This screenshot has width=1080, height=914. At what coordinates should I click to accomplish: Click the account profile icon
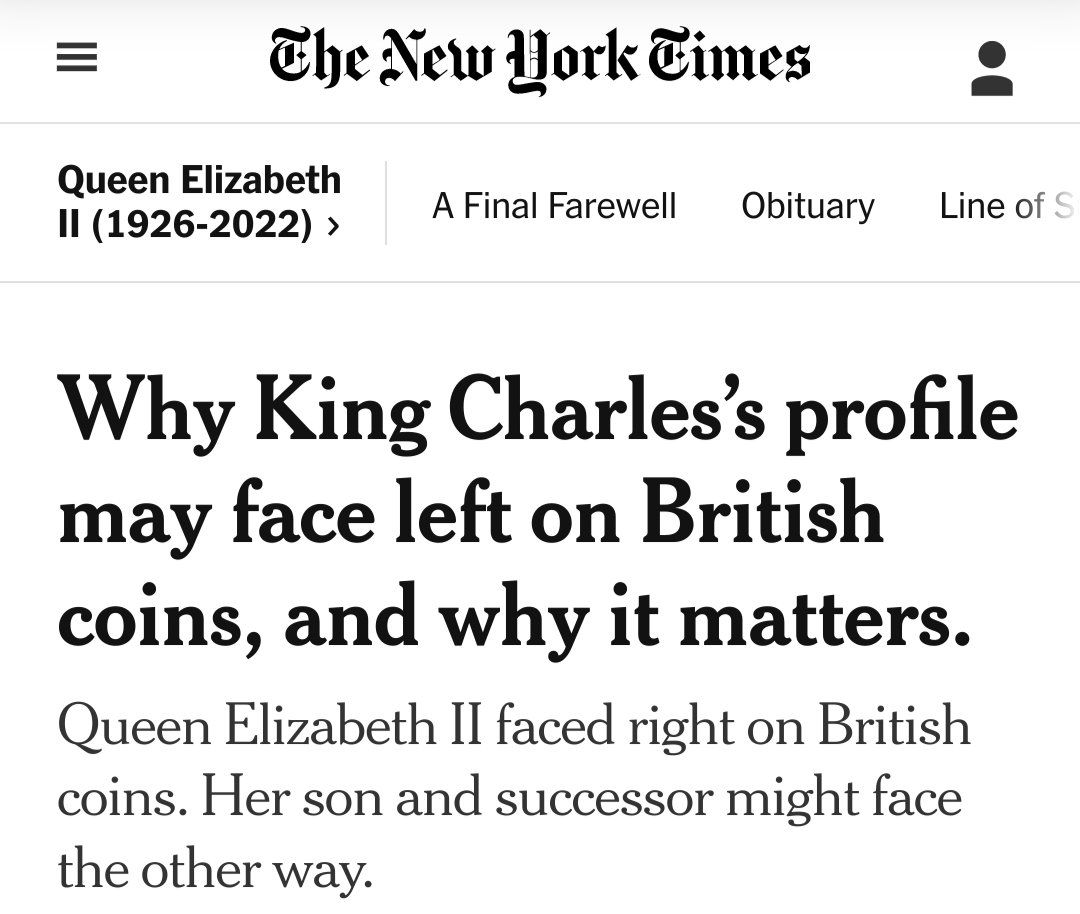tap(991, 69)
